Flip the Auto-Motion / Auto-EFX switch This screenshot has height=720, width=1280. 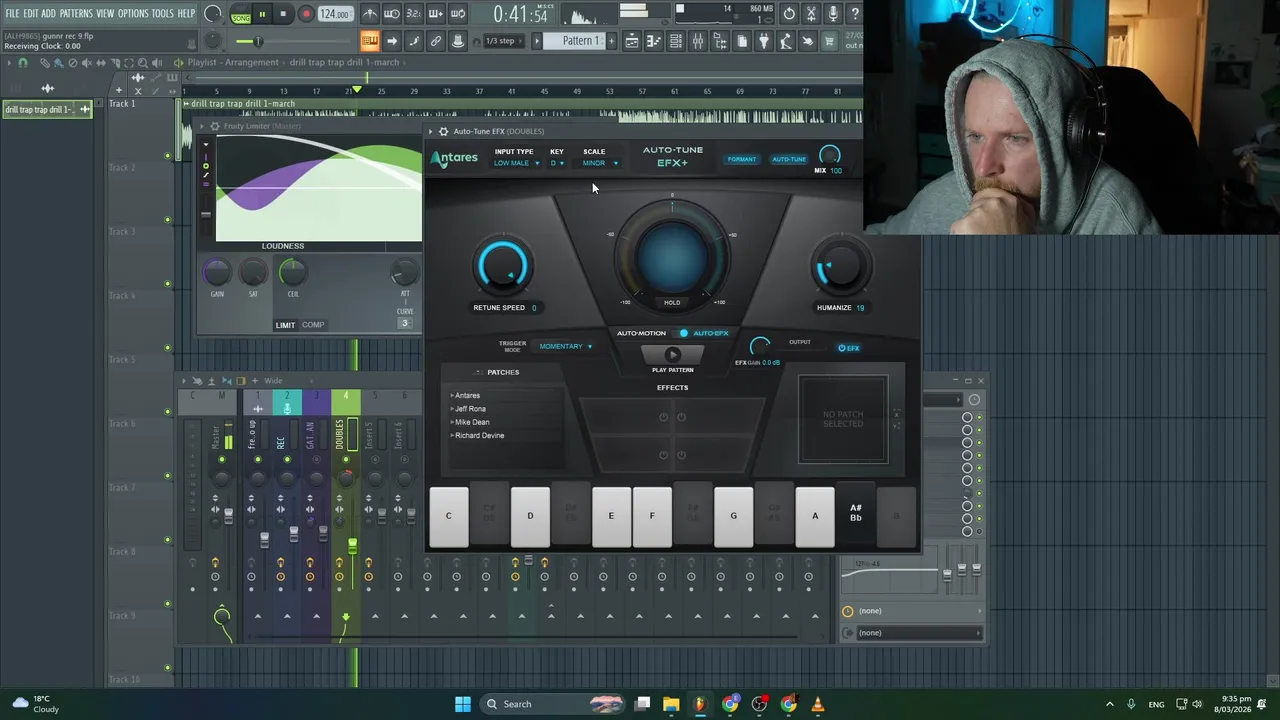(x=683, y=333)
